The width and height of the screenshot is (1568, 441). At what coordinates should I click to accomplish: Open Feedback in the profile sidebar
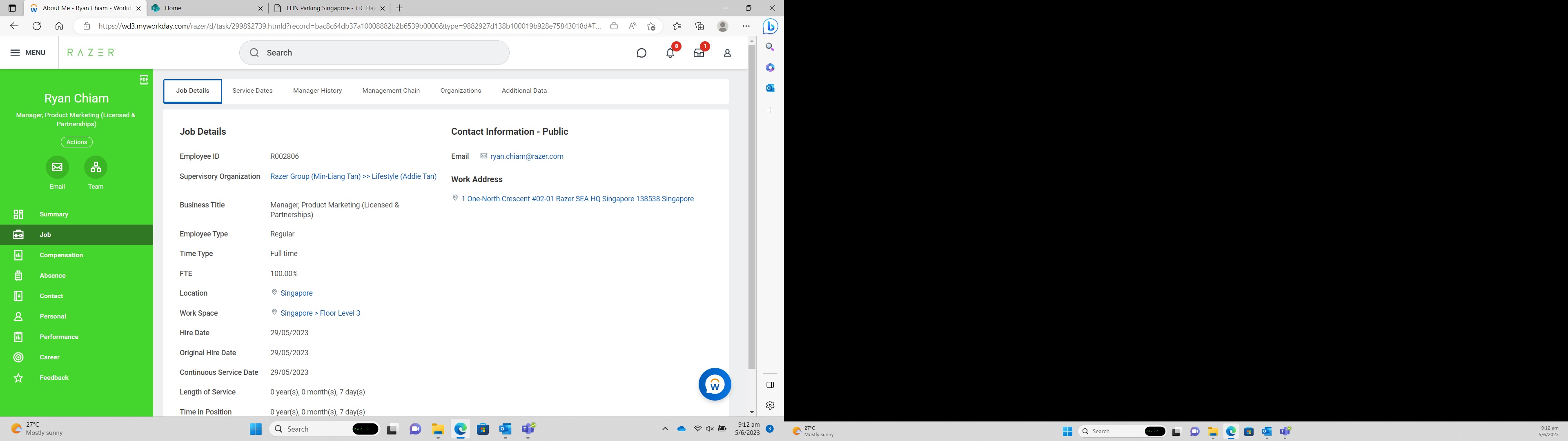tap(77, 378)
